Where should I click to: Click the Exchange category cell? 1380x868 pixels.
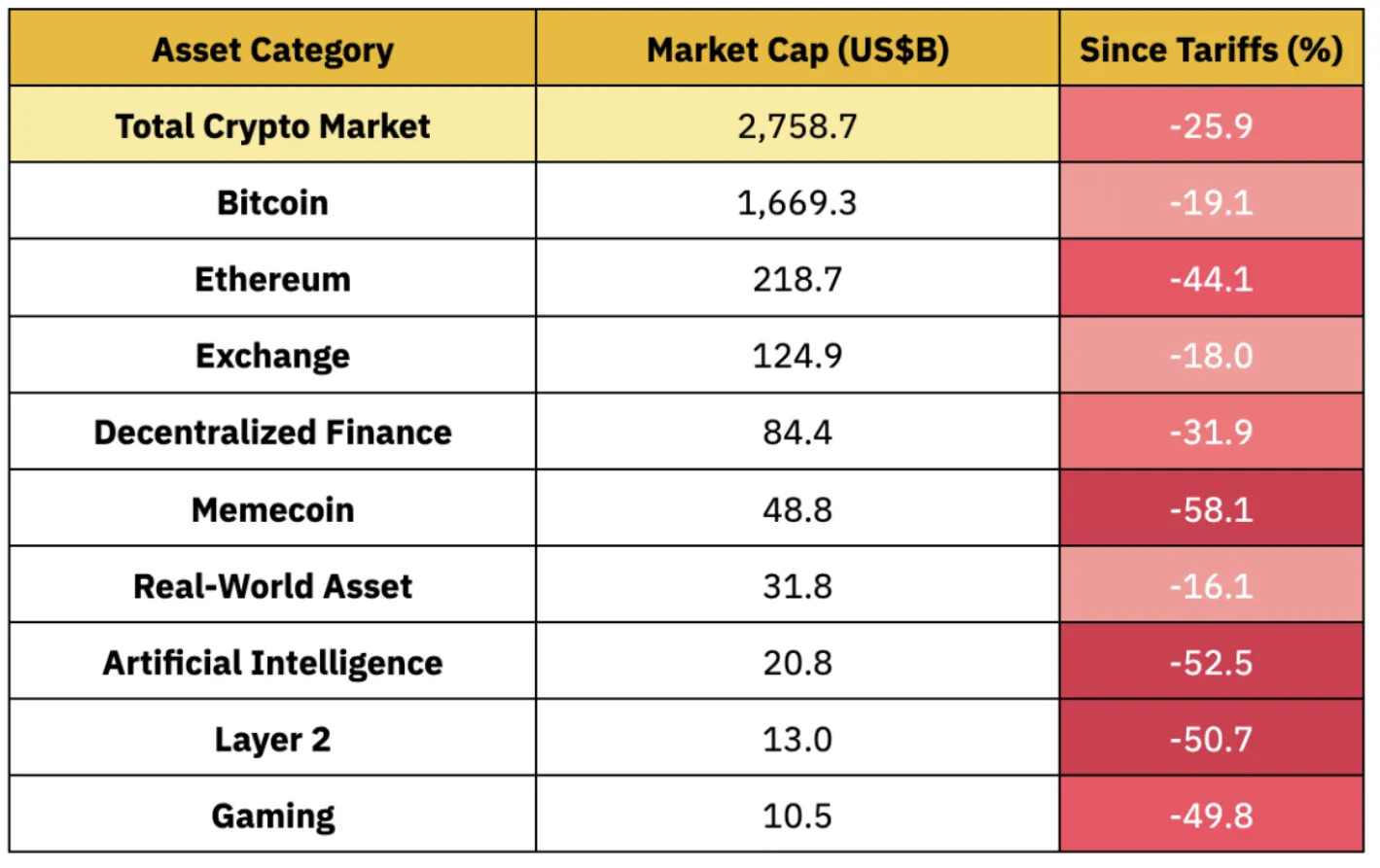272,356
